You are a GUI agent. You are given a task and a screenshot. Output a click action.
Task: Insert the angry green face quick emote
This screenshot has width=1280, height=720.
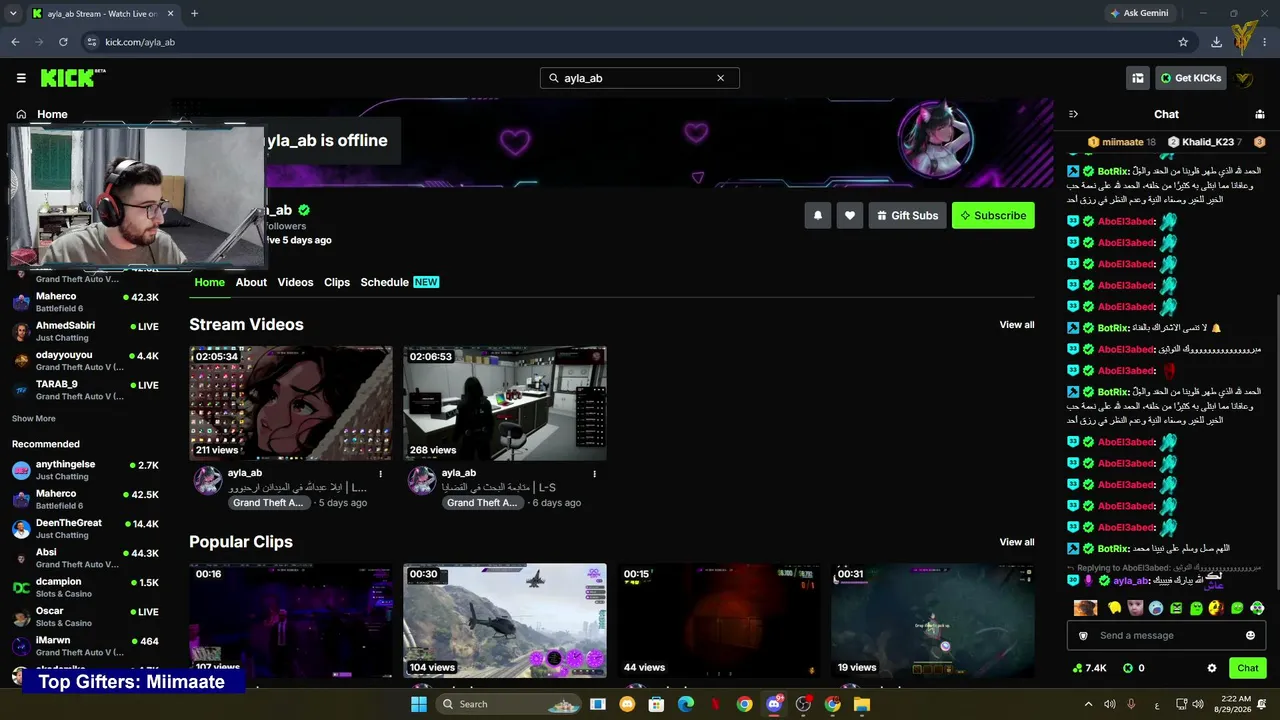coord(1176,608)
